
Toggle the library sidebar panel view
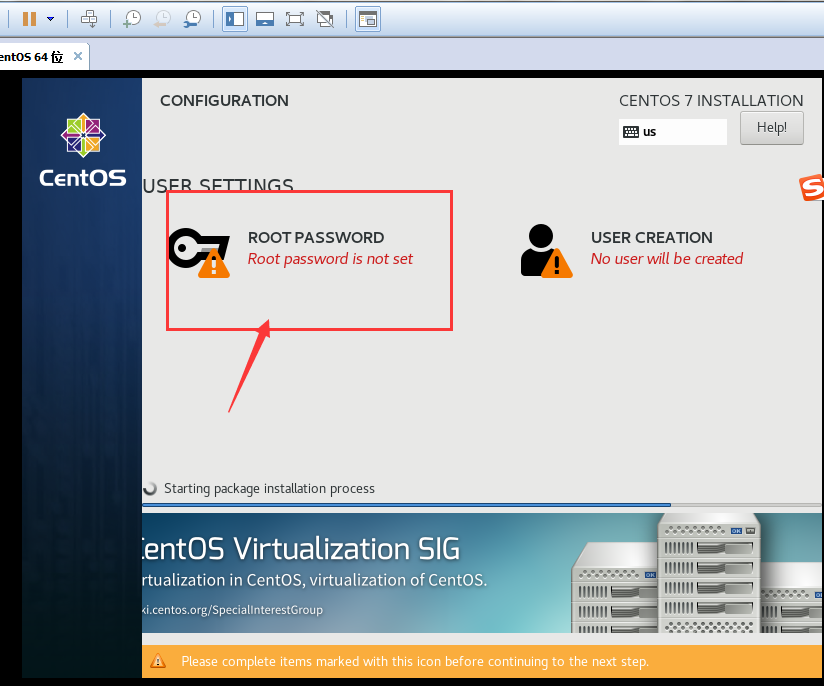pos(234,19)
